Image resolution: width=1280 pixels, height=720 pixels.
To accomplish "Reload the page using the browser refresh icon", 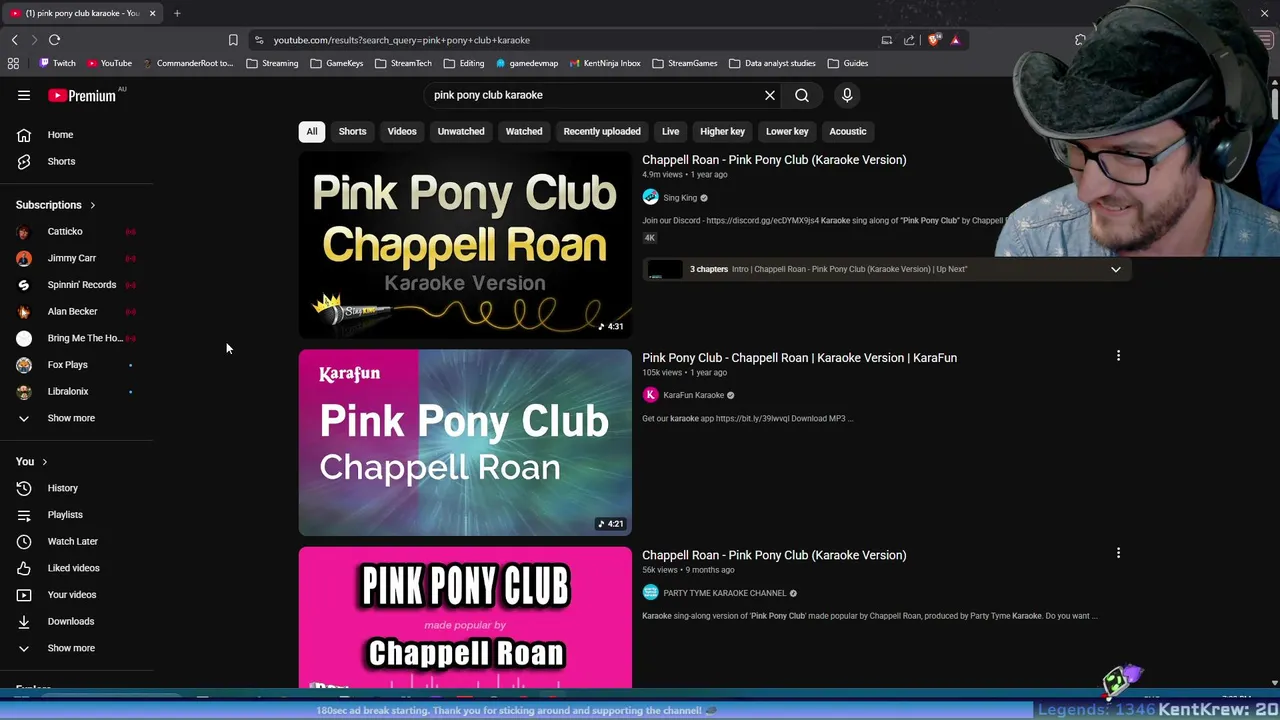I will [54, 40].
